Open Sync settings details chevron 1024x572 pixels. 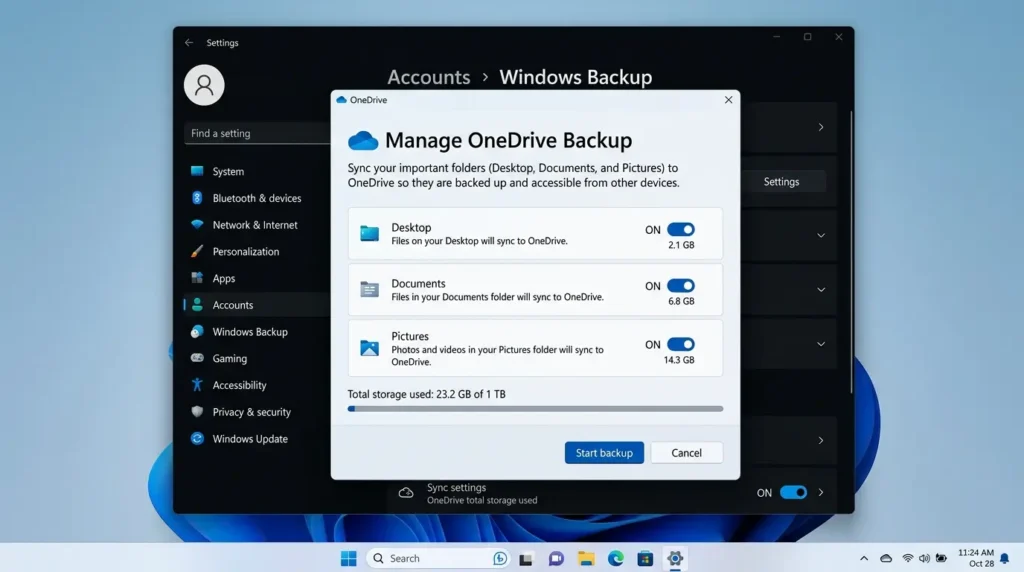coord(821,492)
